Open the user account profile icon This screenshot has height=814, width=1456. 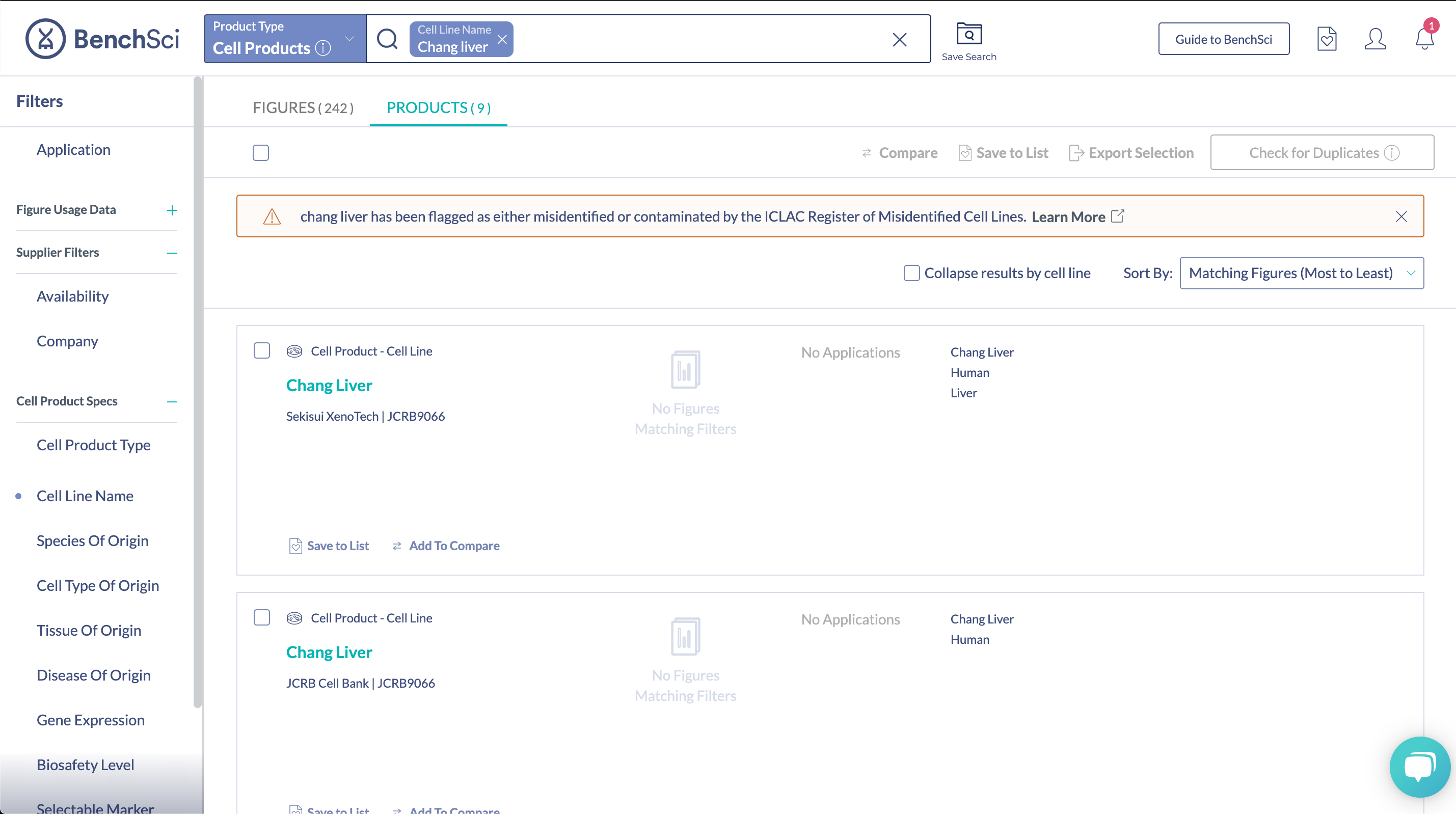[1374, 39]
